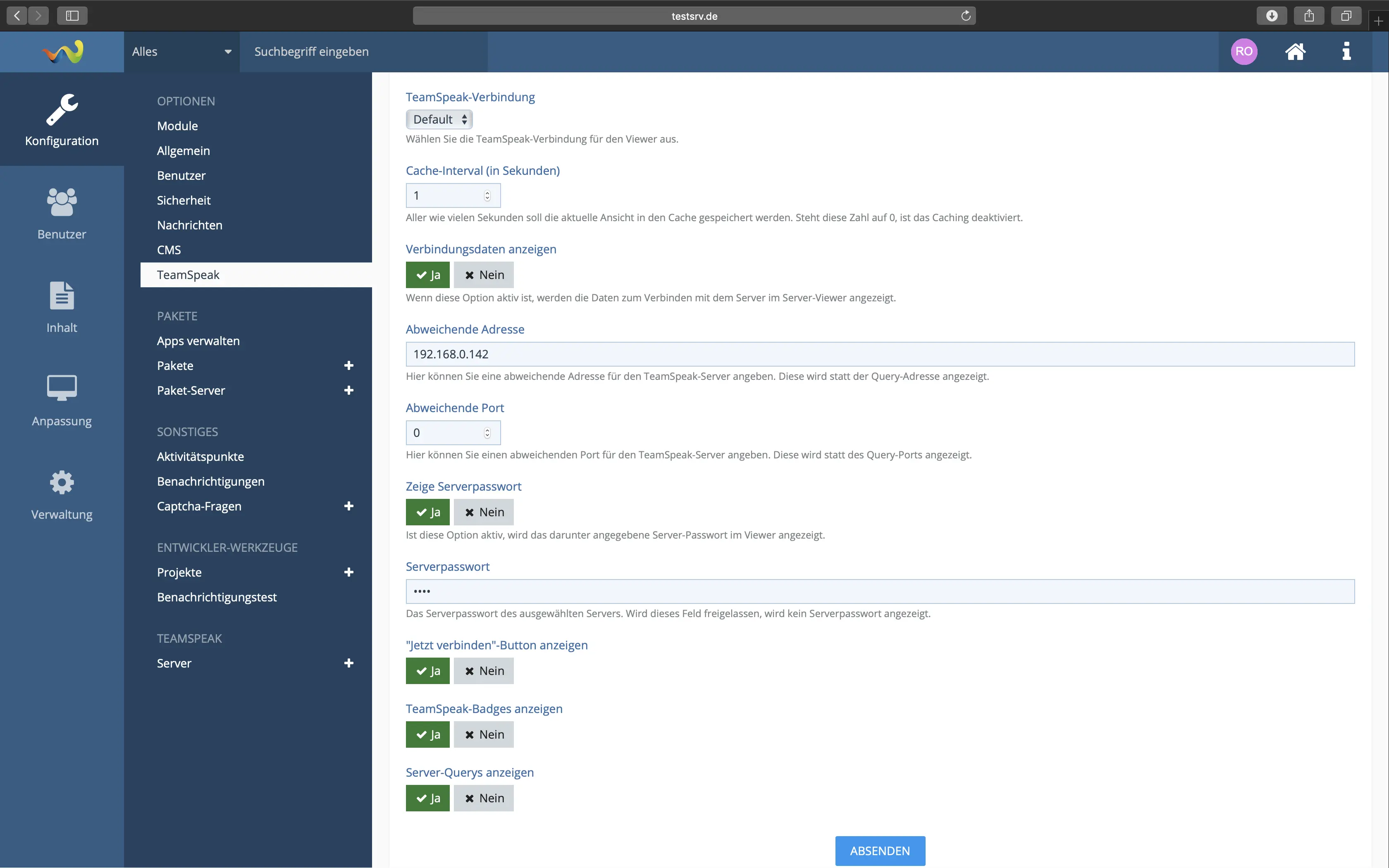1389x868 pixels.
Task: Open the RO user avatar menu
Action: pos(1244,52)
